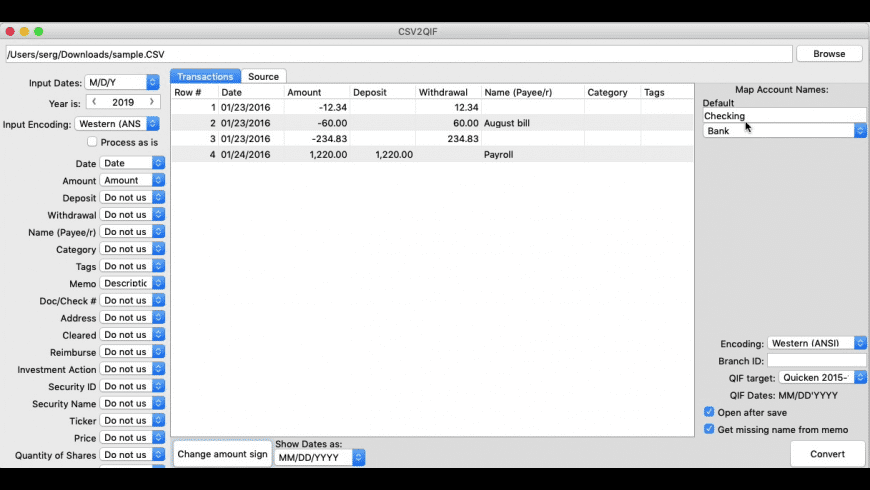The width and height of the screenshot is (870, 490).
Task: Click the 1,220.00 deposit cell
Action: click(382, 155)
